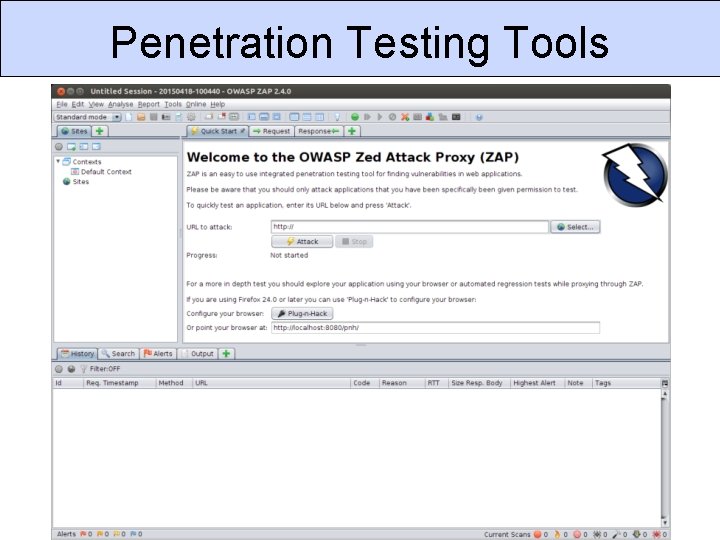The image size is (720, 540).
Task: Open the View menu
Action: (96, 104)
